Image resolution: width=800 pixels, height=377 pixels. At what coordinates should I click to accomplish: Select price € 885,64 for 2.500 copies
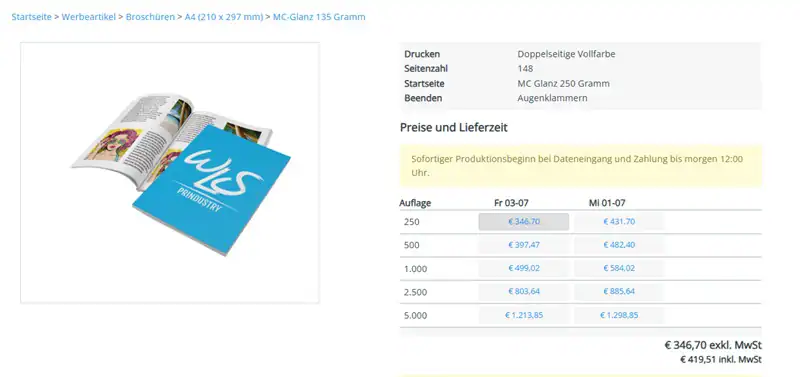(619, 292)
